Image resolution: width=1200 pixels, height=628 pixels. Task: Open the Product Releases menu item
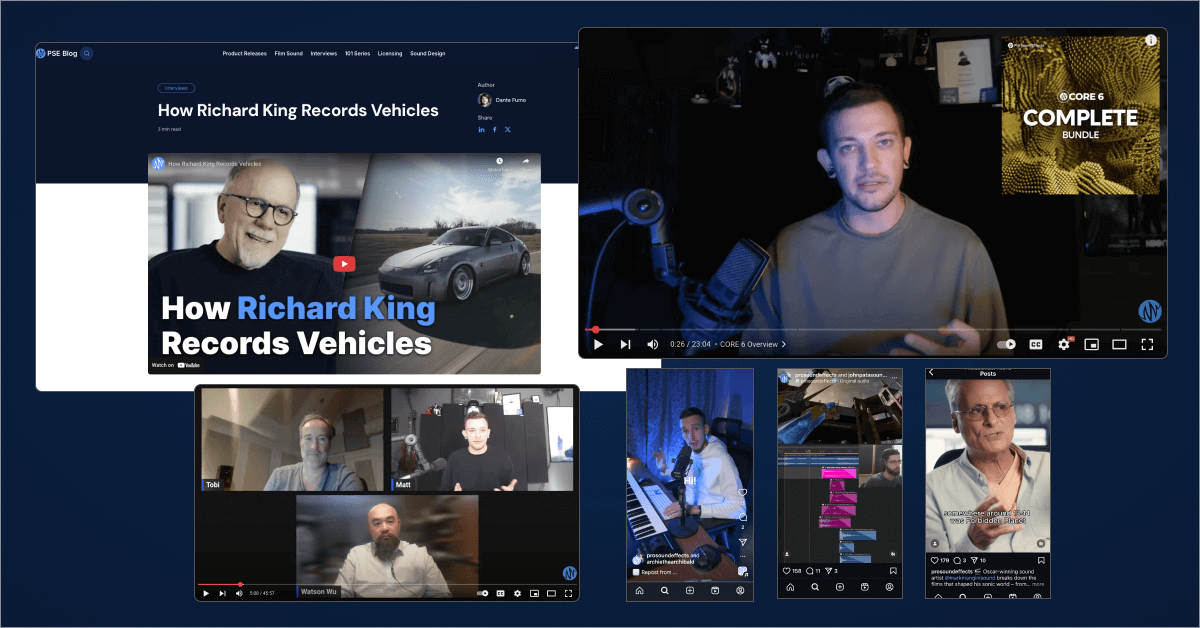245,53
